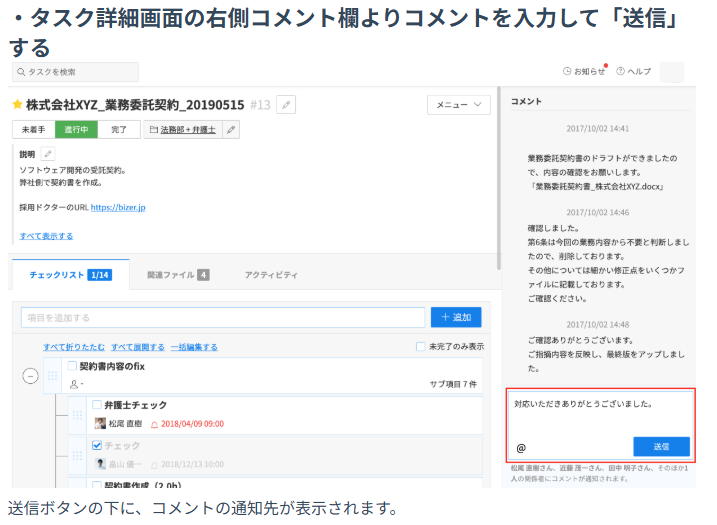
Task: Click the タスクを検索 search field
Action: click(x=75, y=72)
